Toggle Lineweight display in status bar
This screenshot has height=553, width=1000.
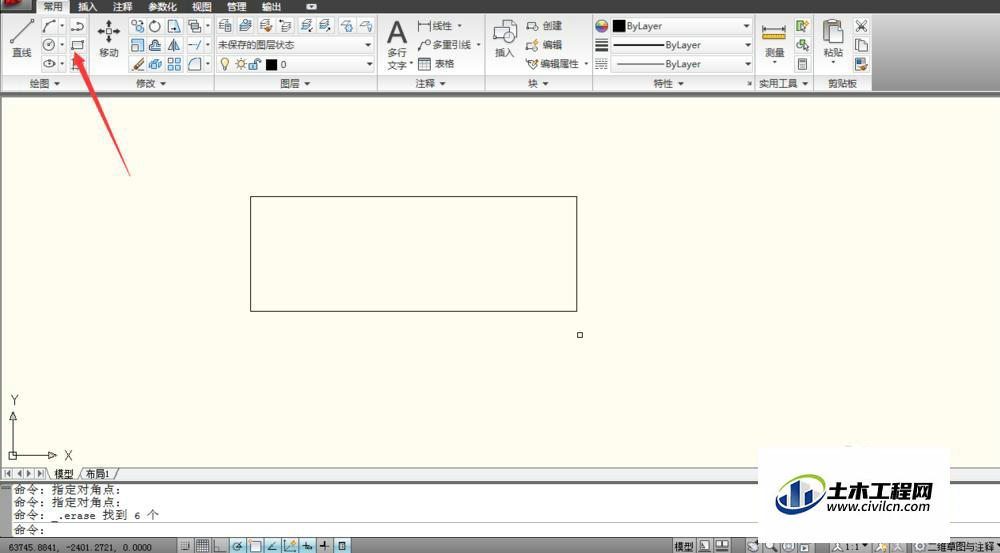[325, 546]
